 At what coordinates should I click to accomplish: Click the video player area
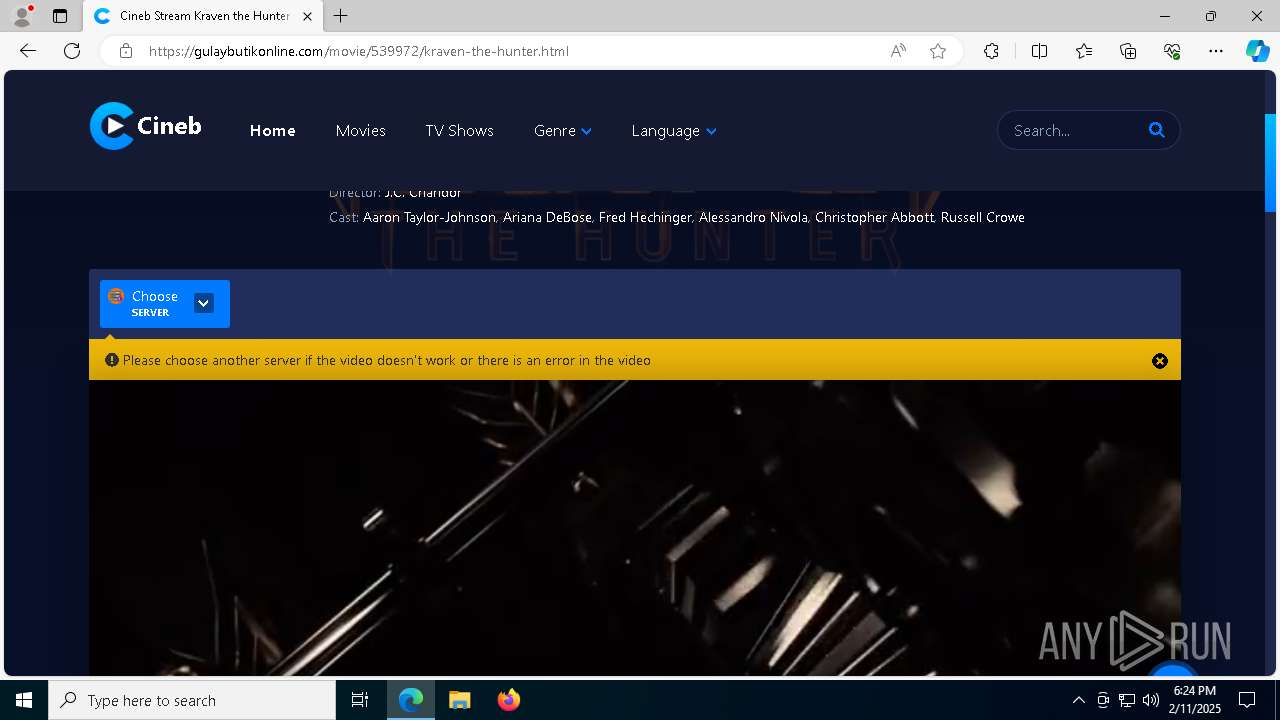click(635, 528)
